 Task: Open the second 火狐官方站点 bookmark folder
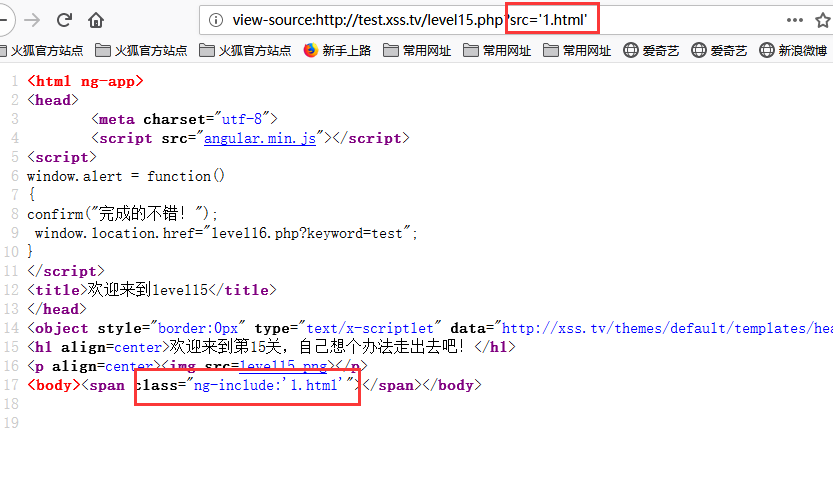141,50
